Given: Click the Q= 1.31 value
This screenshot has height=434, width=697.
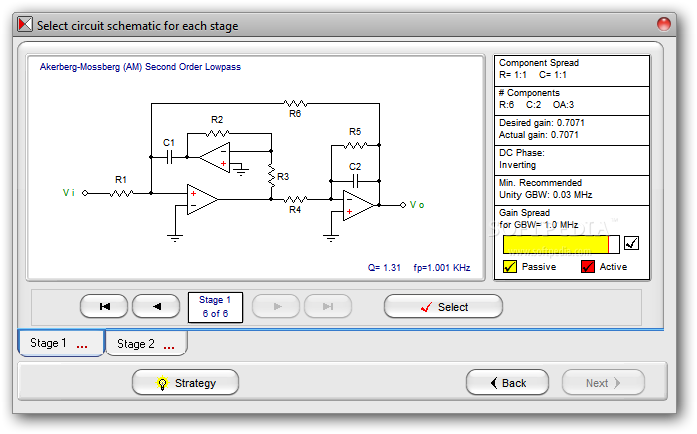Looking at the screenshot, I should pyautogui.click(x=384, y=268).
